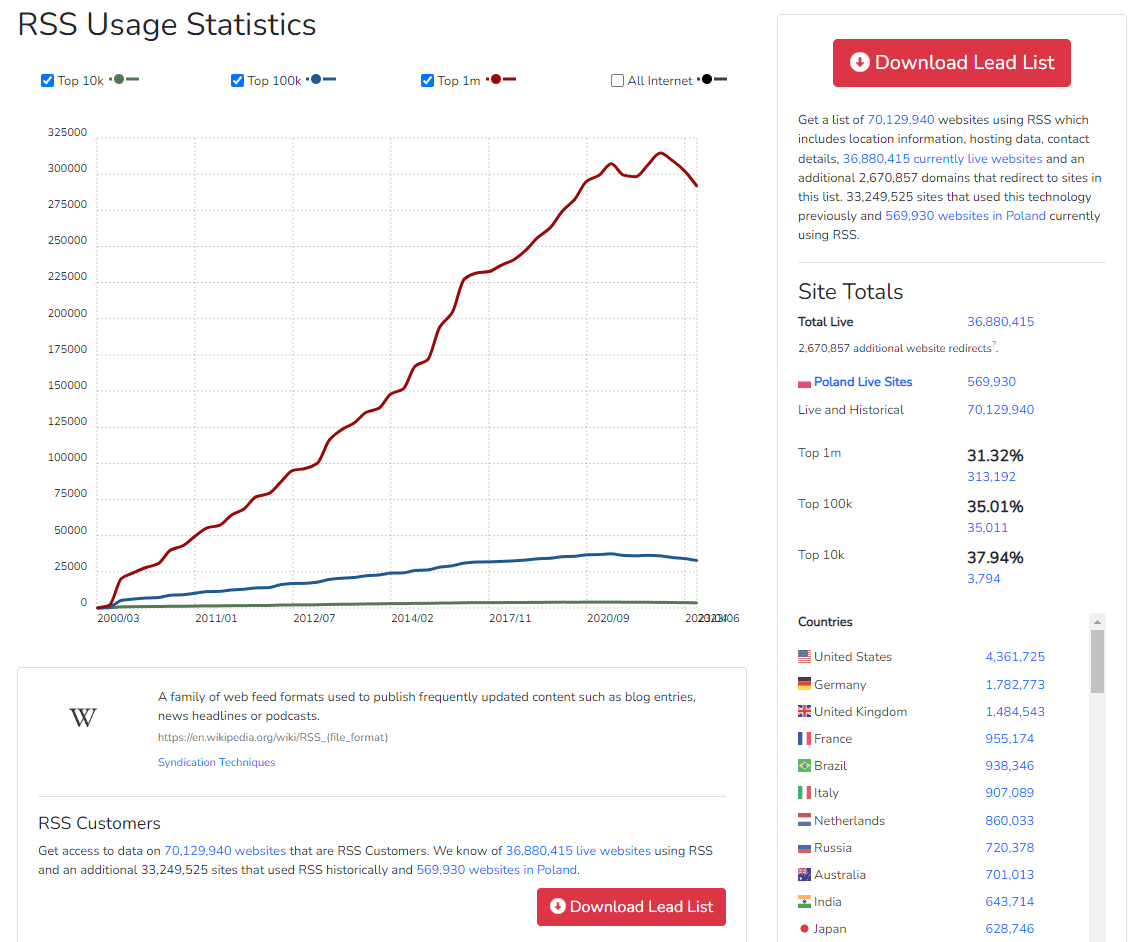This screenshot has width=1145, height=942.
Task: Click the Germany flag icon
Action: click(804, 684)
